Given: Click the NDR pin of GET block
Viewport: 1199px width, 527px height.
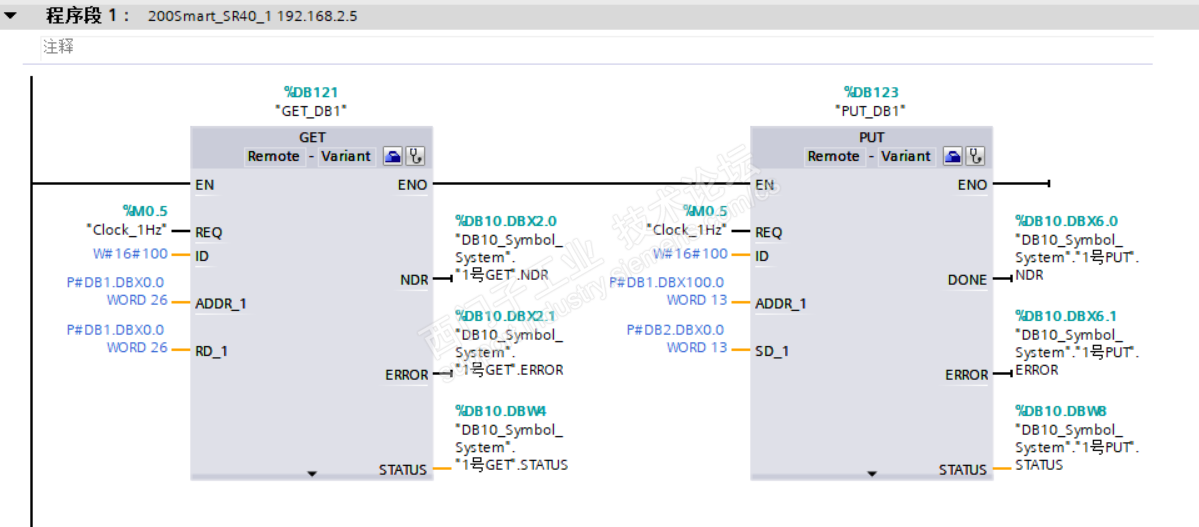Looking at the screenshot, I should [x=414, y=279].
